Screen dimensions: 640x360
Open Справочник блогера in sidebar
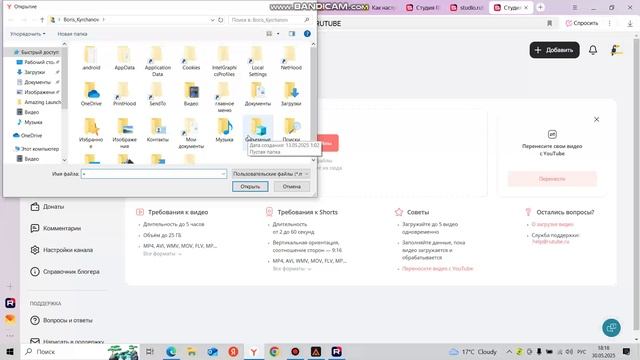click(65, 271)
